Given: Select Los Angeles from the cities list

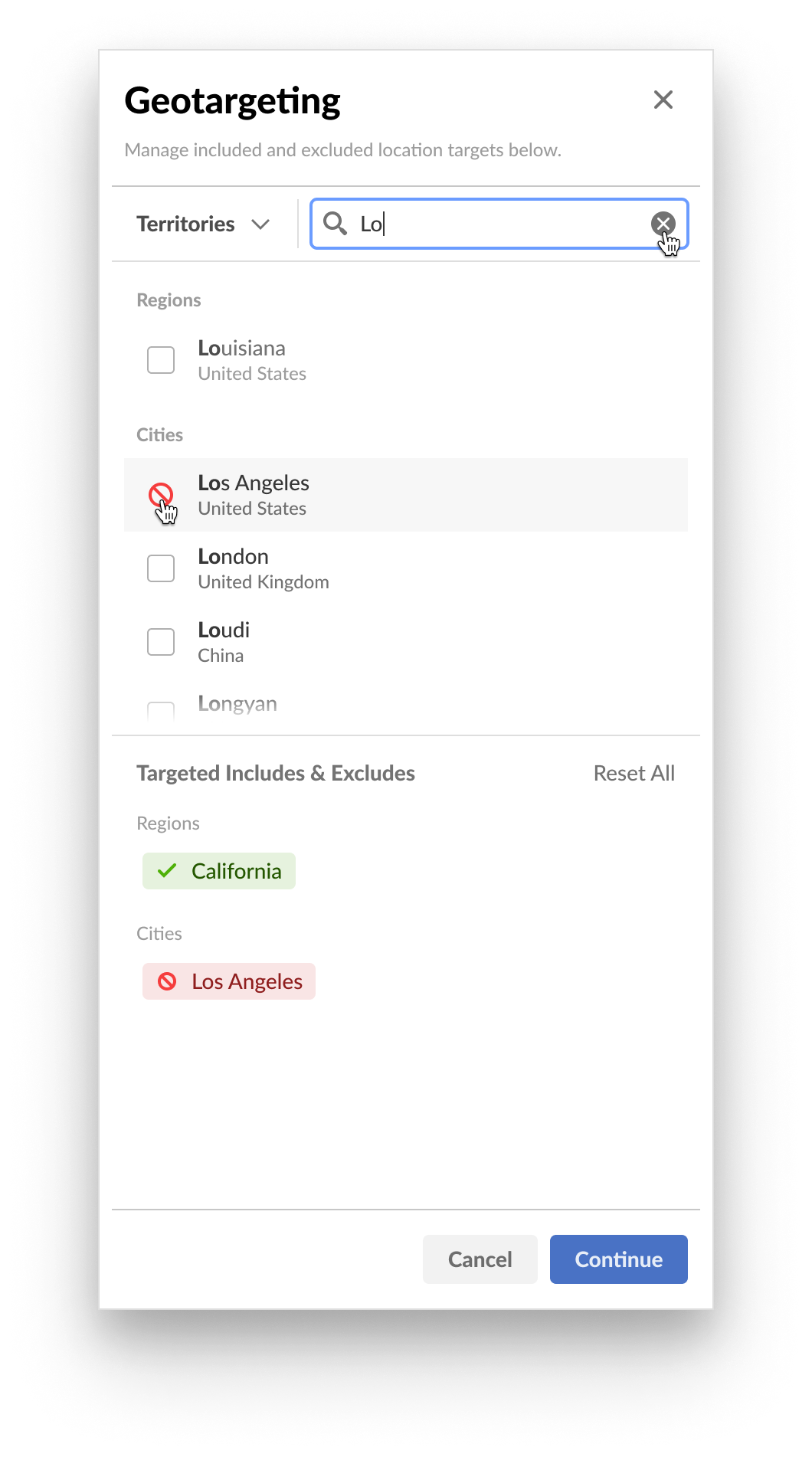Looking at the screenshot, I should click(x=406, y=495).
